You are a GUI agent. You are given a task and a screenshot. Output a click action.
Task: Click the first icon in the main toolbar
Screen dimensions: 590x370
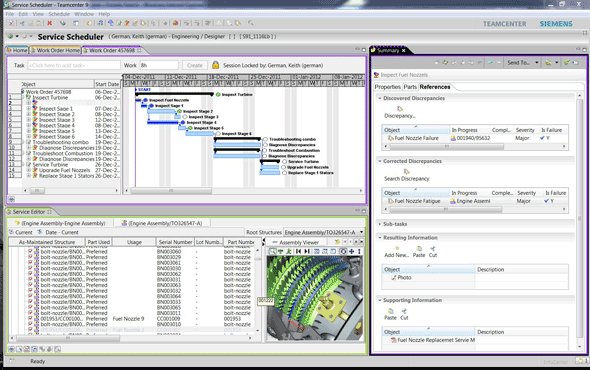pos(12,23)
